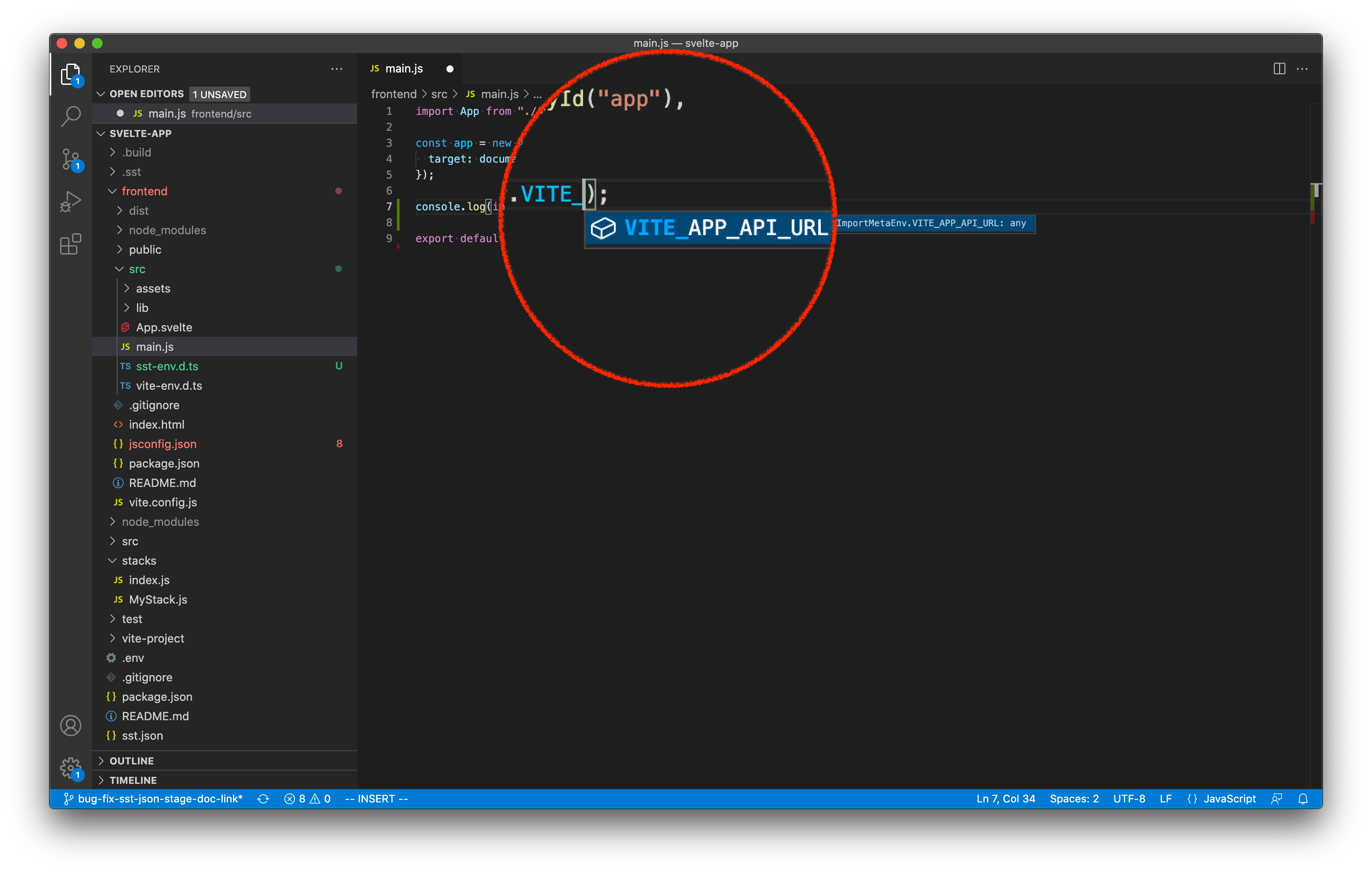
Task: Open the Search view in the sidebar
Action: pyautogui.click(x=71, y=116)
